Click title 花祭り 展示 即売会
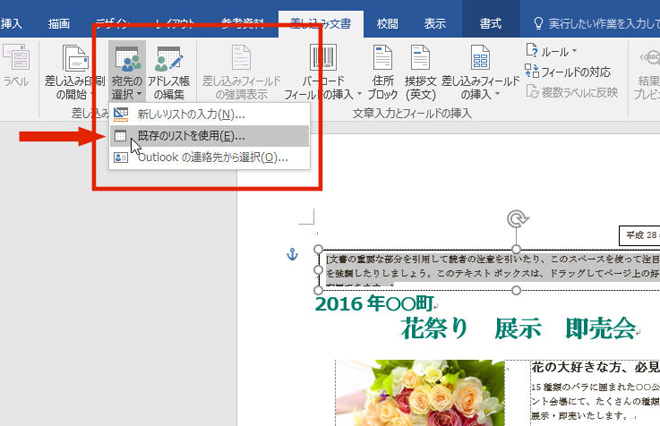 click(518, 328)
